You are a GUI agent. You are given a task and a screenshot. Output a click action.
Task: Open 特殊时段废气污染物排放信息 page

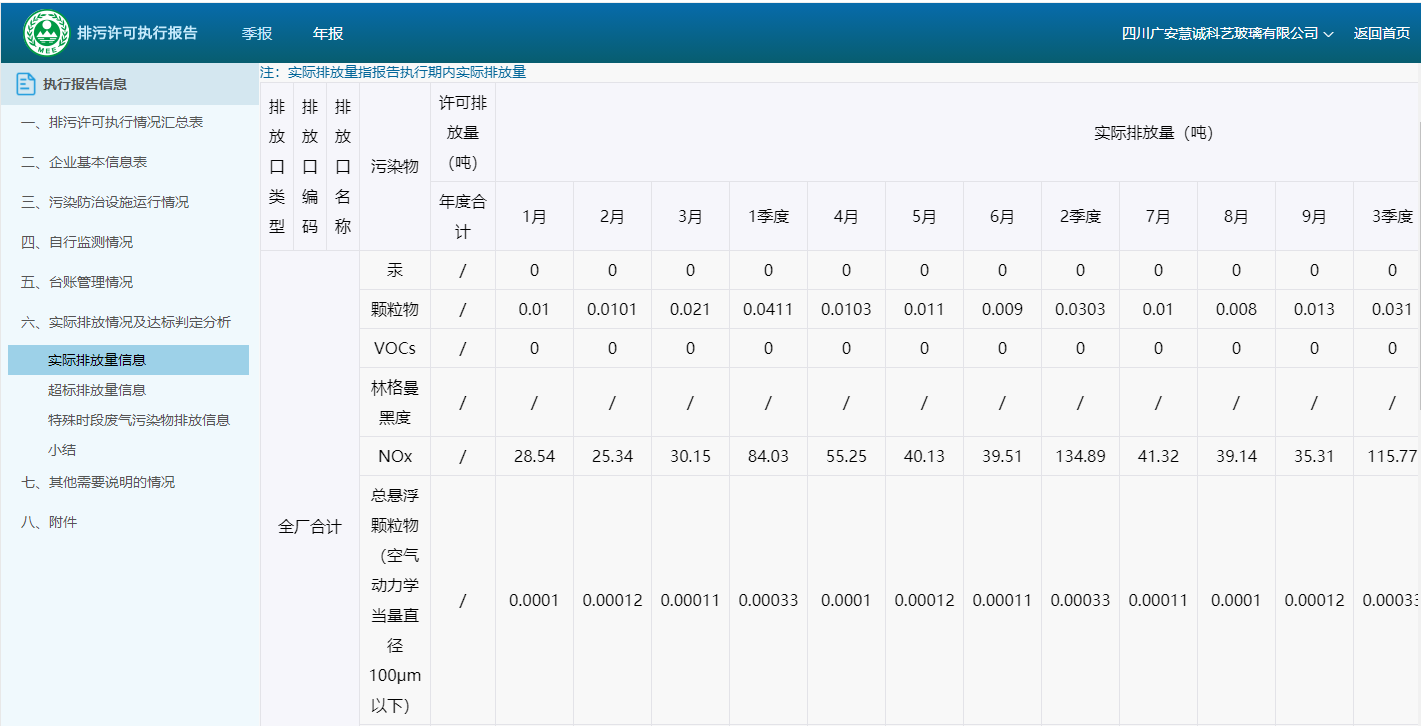(x=138, y=420)
